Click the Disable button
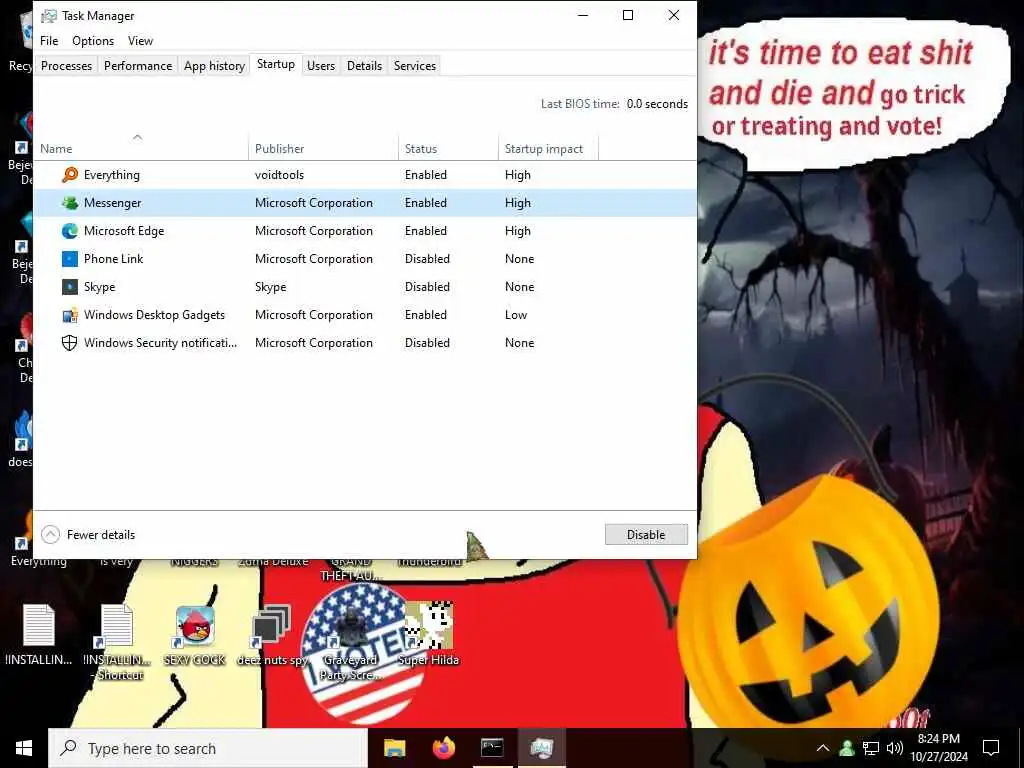This screenshot has height=768, width=1024. 646,534
